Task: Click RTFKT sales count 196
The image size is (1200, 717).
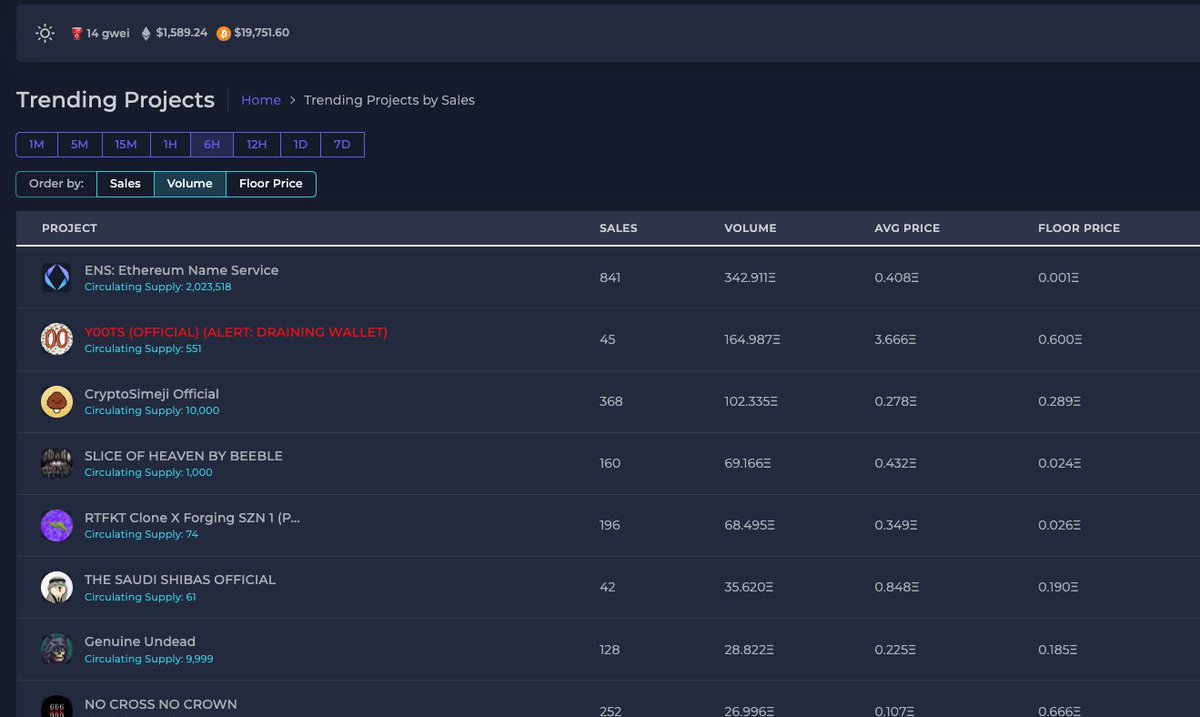Action: (610, 526)
